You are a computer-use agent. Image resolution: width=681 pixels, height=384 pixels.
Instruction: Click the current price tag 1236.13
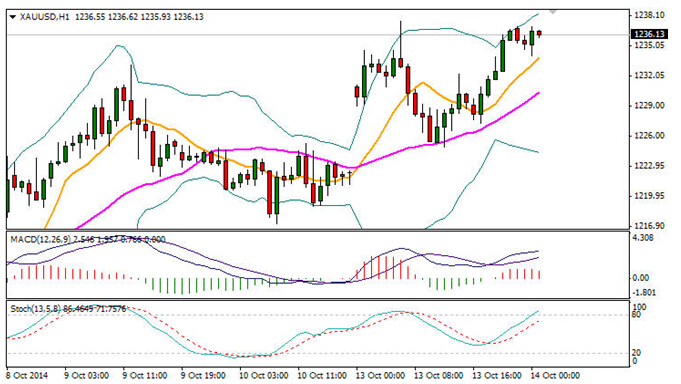click(649, 34)
